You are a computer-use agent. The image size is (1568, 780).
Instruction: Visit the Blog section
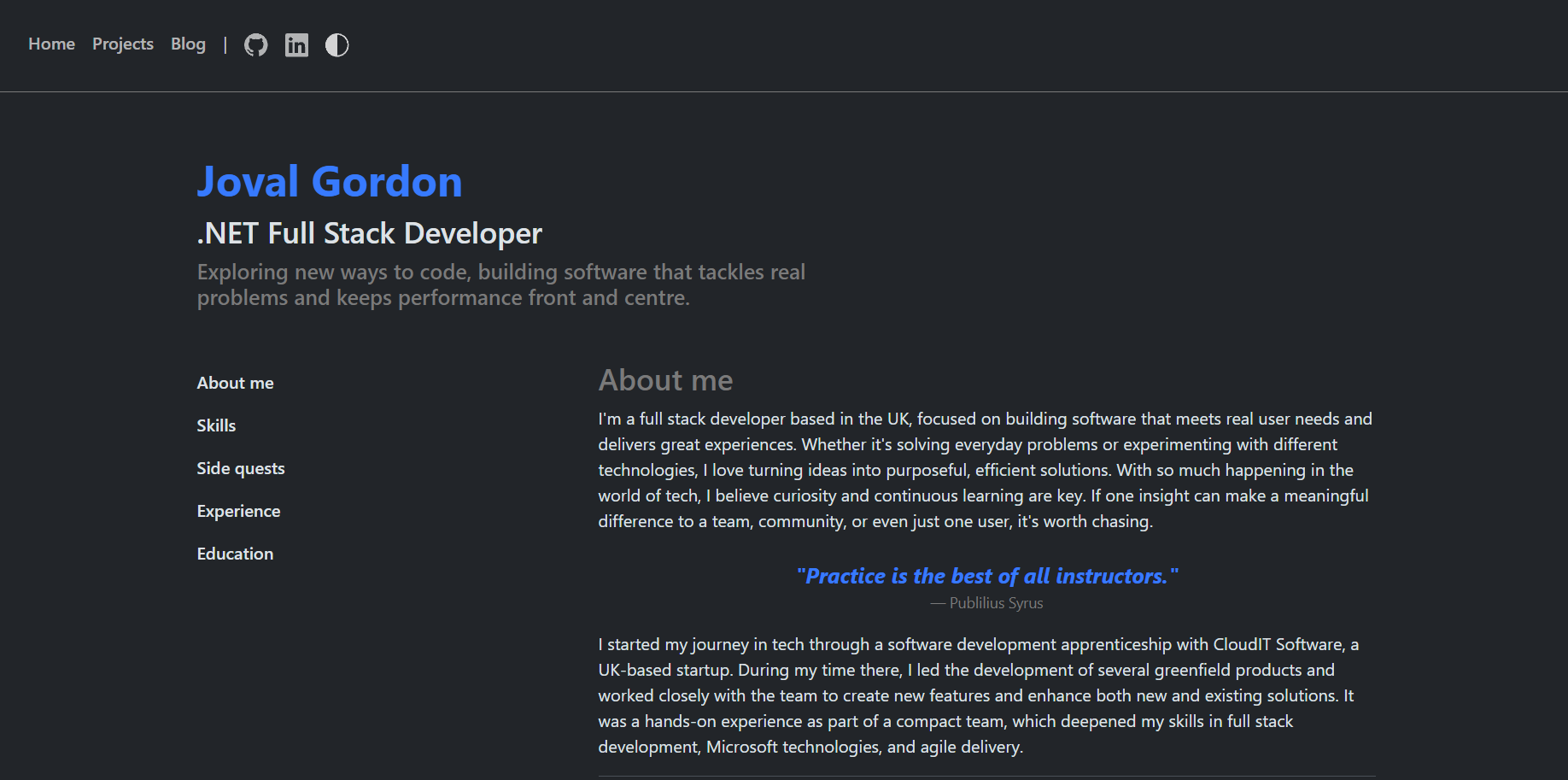(188, 44)
